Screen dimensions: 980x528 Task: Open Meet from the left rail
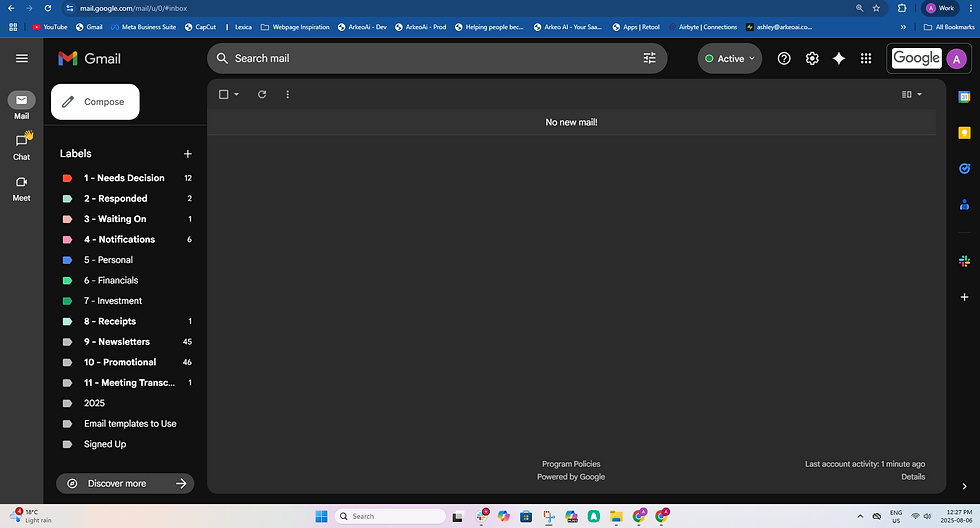point(21,188)
